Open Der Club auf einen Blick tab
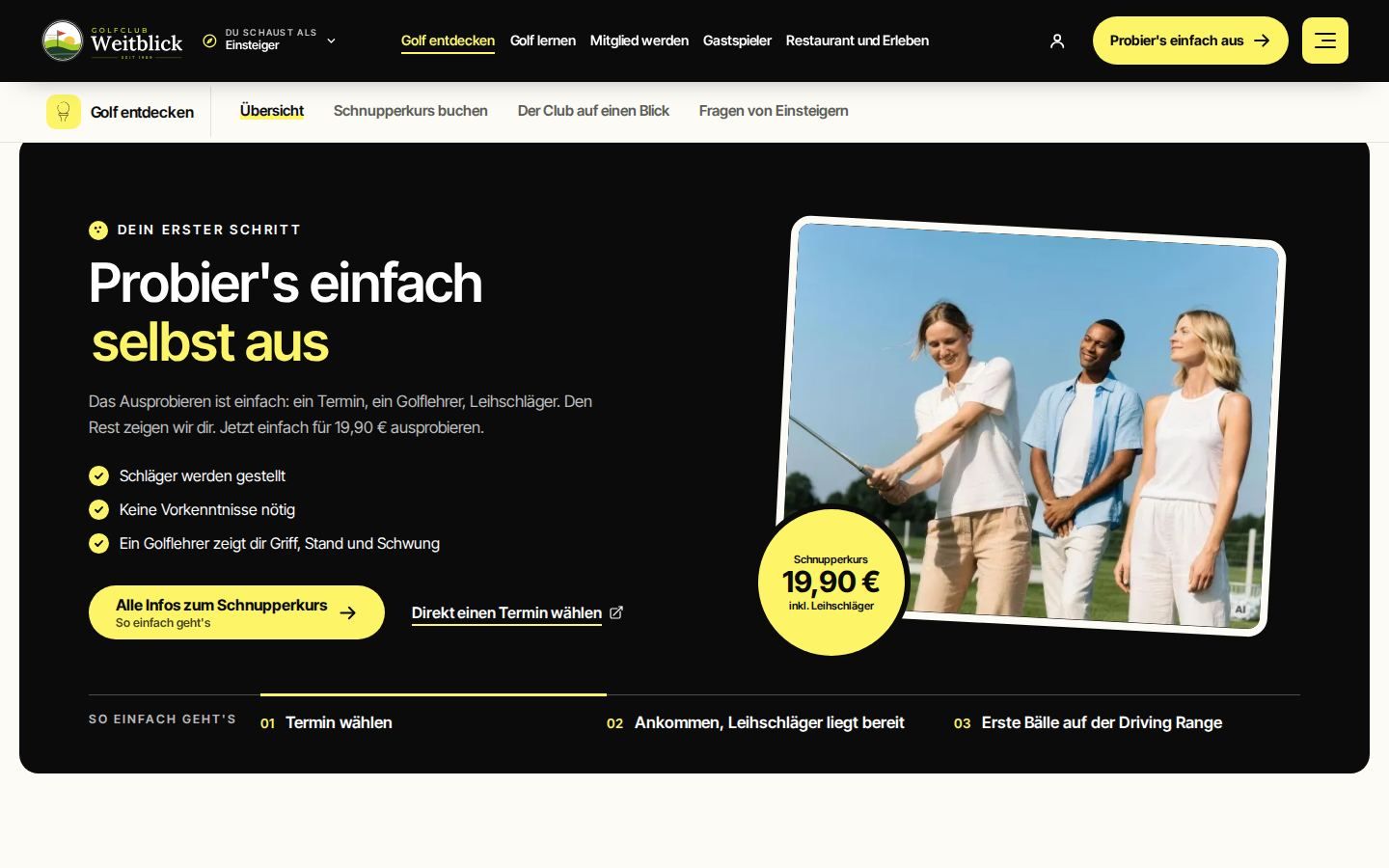This screenshot has height=868, width=1389. (x=593, y=111)
